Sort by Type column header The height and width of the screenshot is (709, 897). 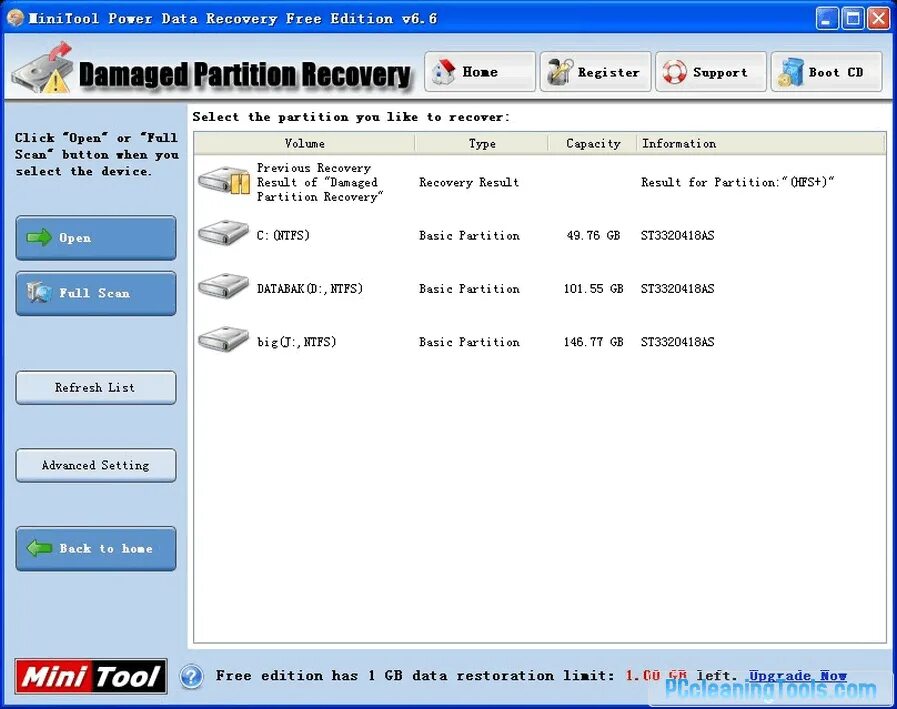(482, 143)
